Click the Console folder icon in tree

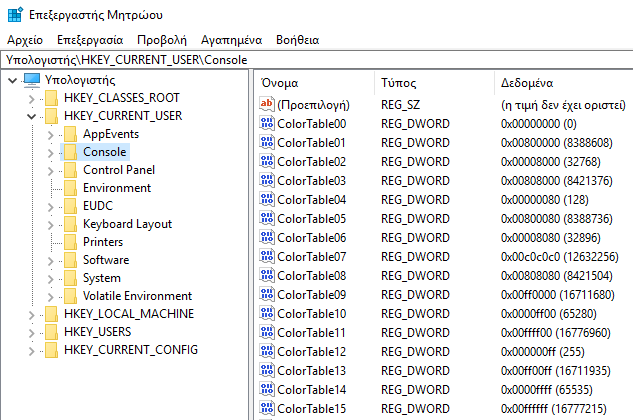69,152
